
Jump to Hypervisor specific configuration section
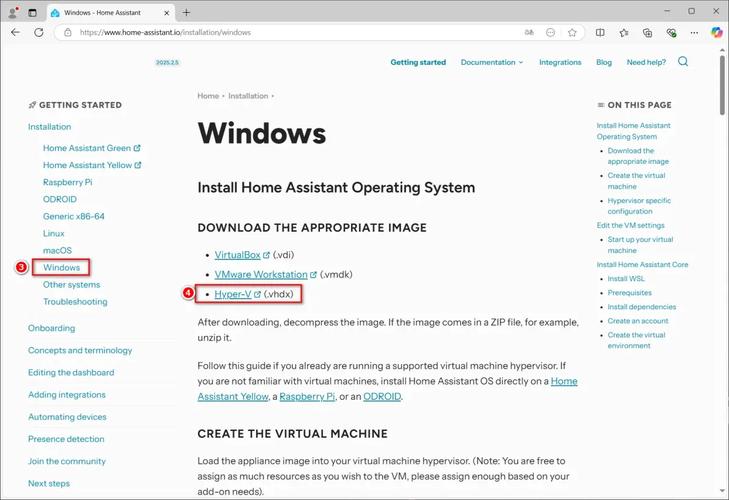click(x=639, y=206)
